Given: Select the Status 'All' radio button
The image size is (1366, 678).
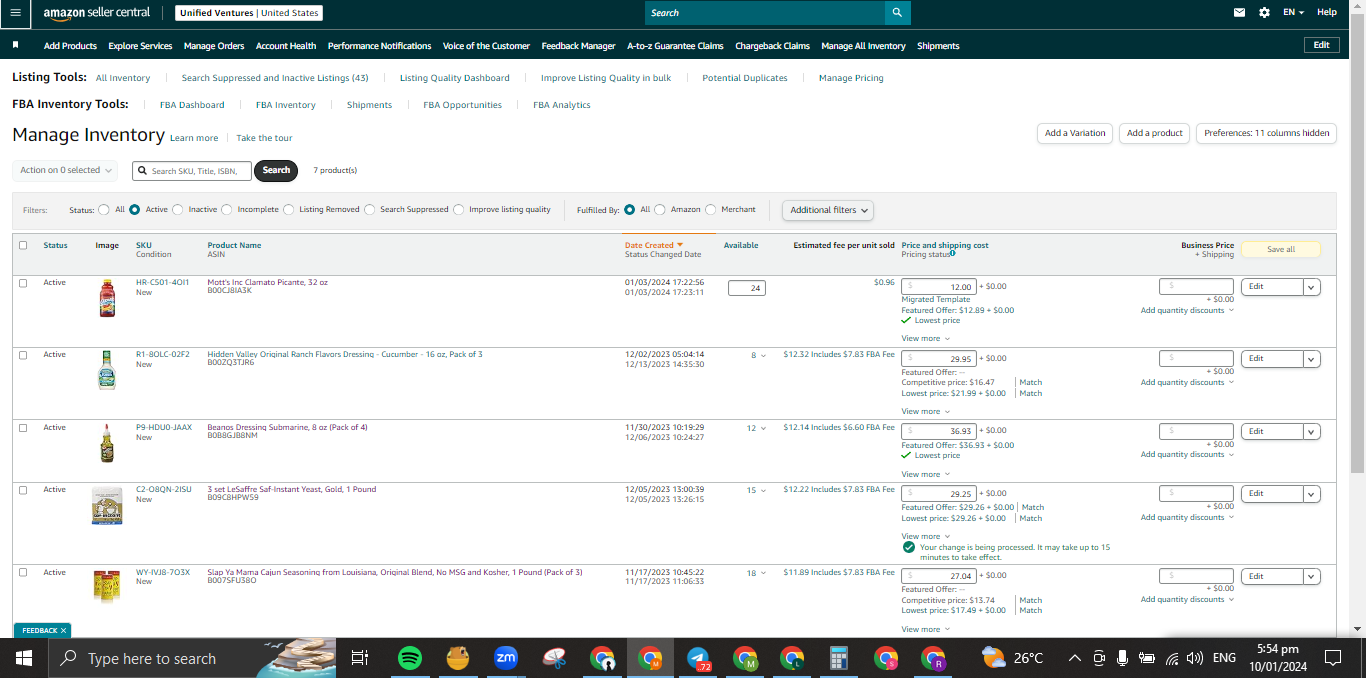Looking at the screenshot, I should (x=104, y=210).
